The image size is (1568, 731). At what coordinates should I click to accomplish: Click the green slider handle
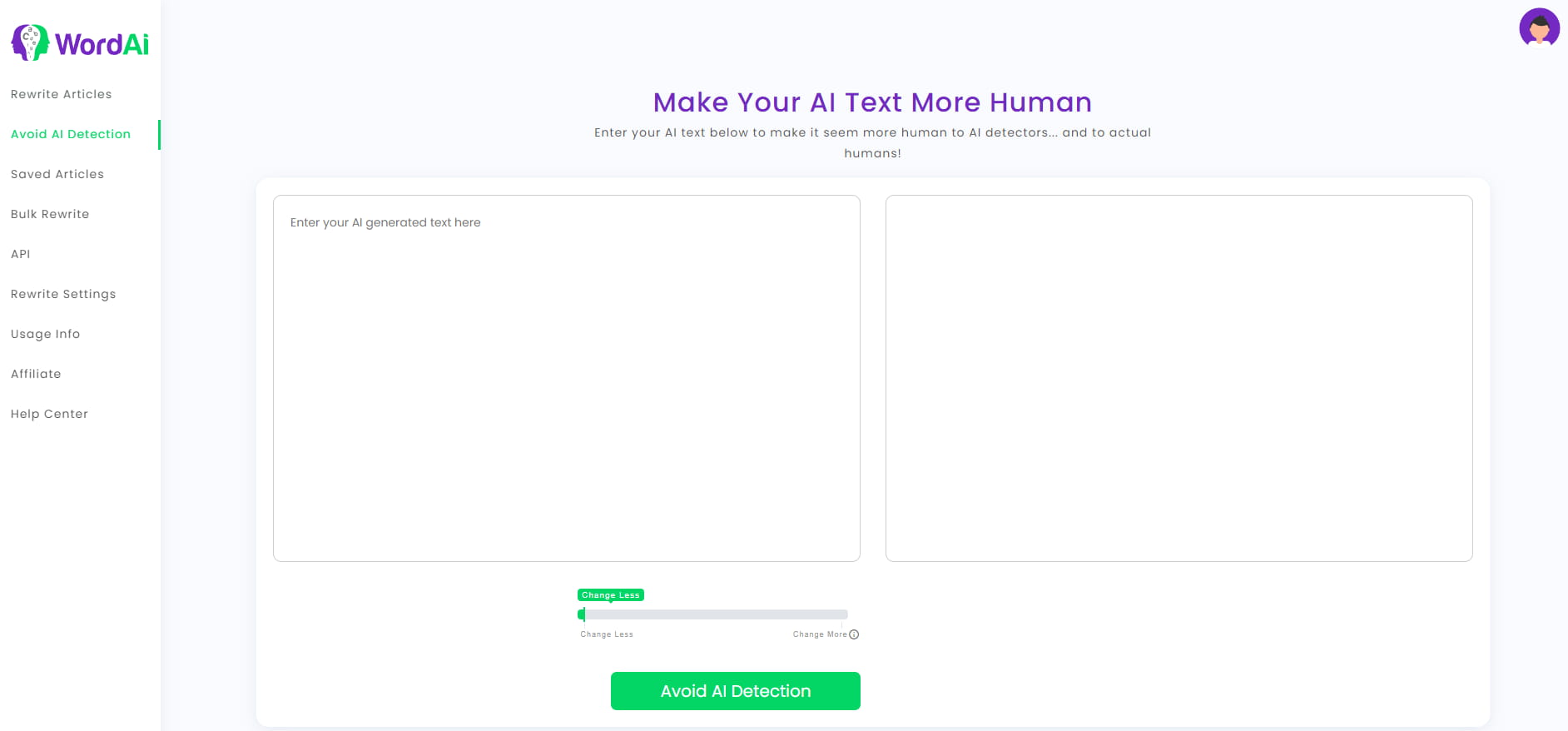pyautogui.click(x=582, y=614)
